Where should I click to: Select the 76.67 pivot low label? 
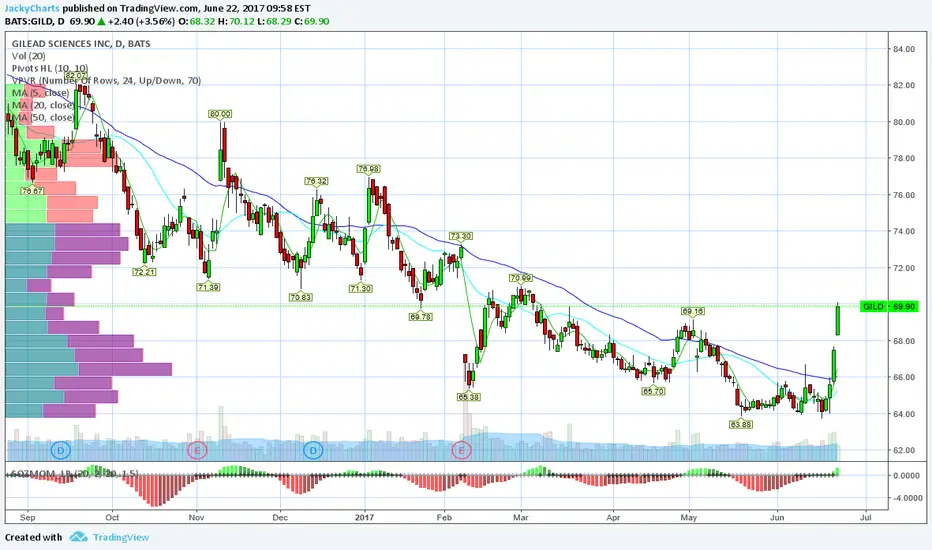[x=32, y=191]
